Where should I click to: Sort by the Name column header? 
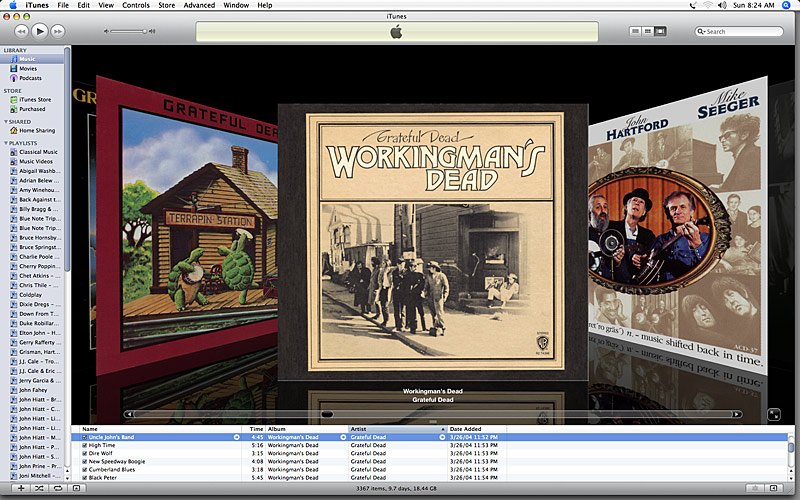161,429
